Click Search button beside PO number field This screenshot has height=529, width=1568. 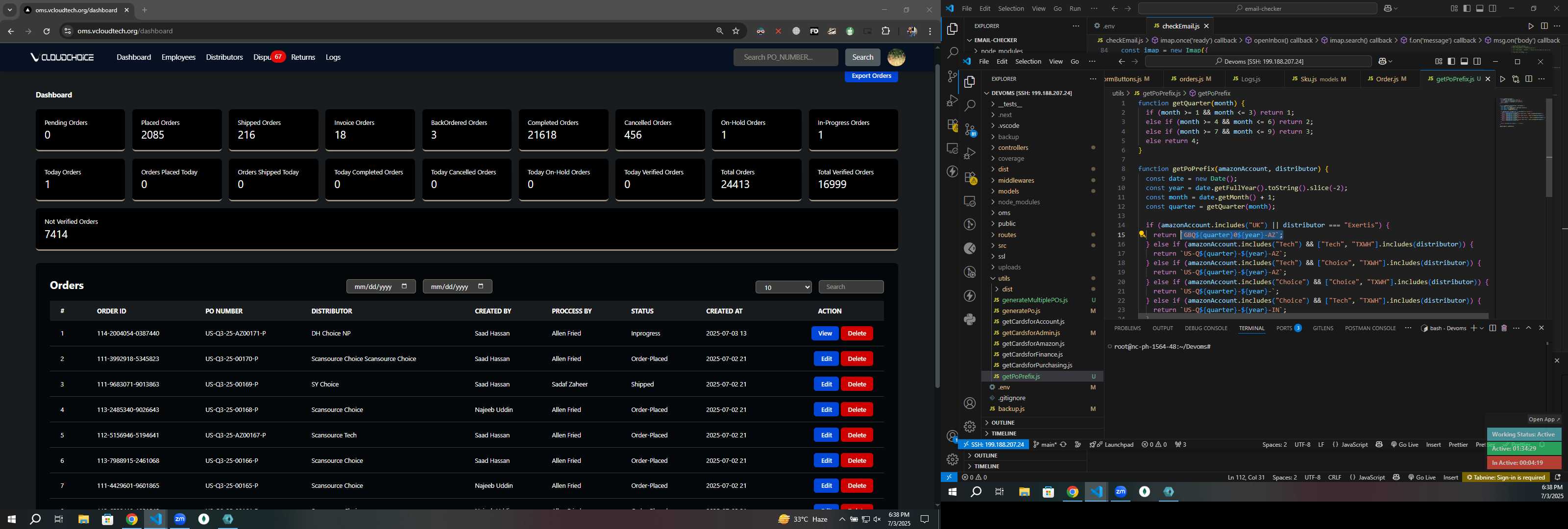[x=862, y=57]
